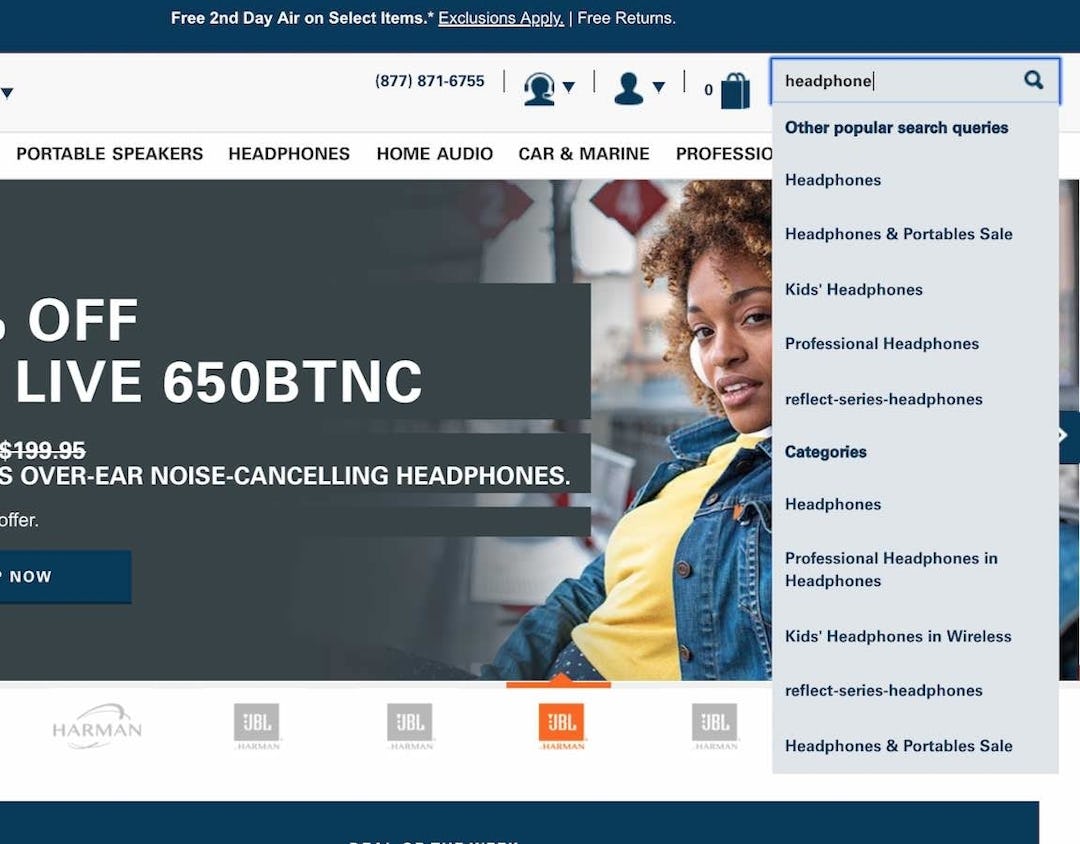1080x844 pixels.
Task: Expand the chevron at the top left
Action: coord(8,92)
